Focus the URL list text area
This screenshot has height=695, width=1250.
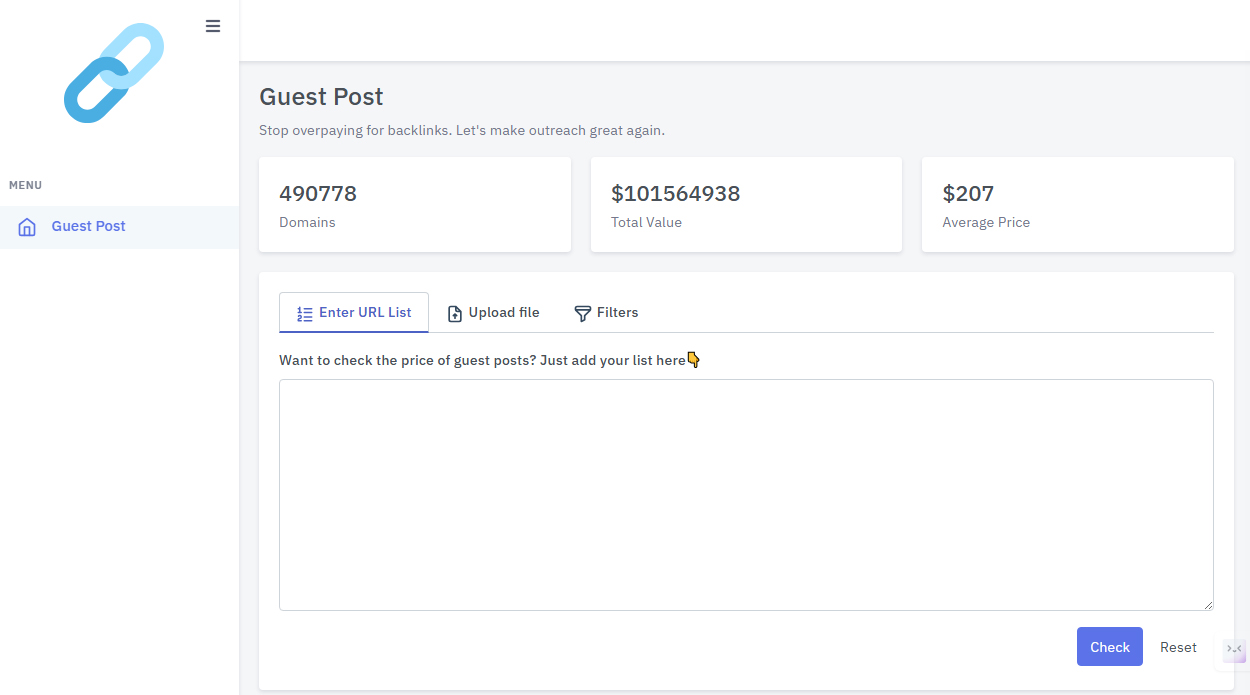click(745, 494)
